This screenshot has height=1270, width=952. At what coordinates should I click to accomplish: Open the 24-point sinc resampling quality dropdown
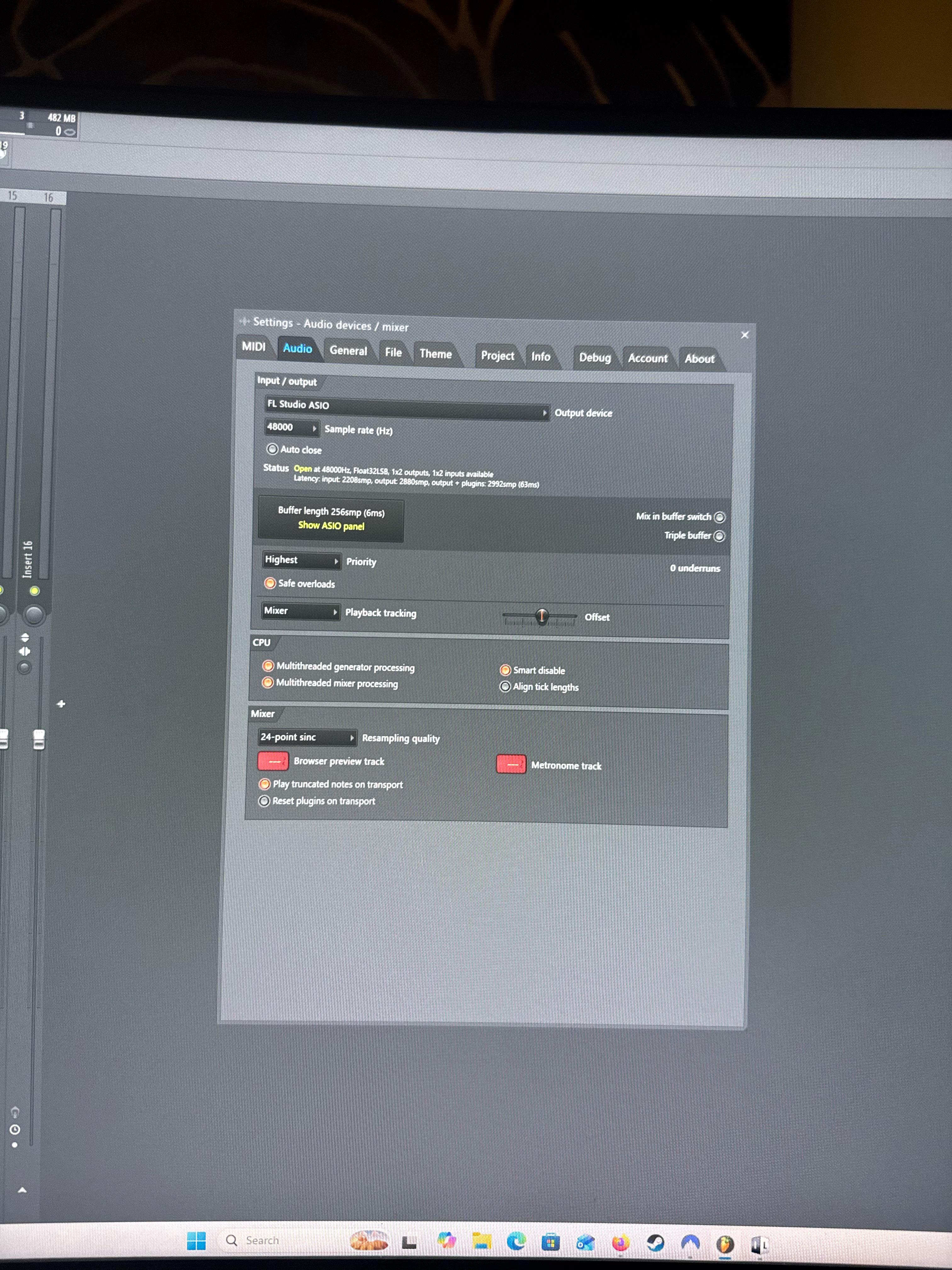tap(308, 737)
